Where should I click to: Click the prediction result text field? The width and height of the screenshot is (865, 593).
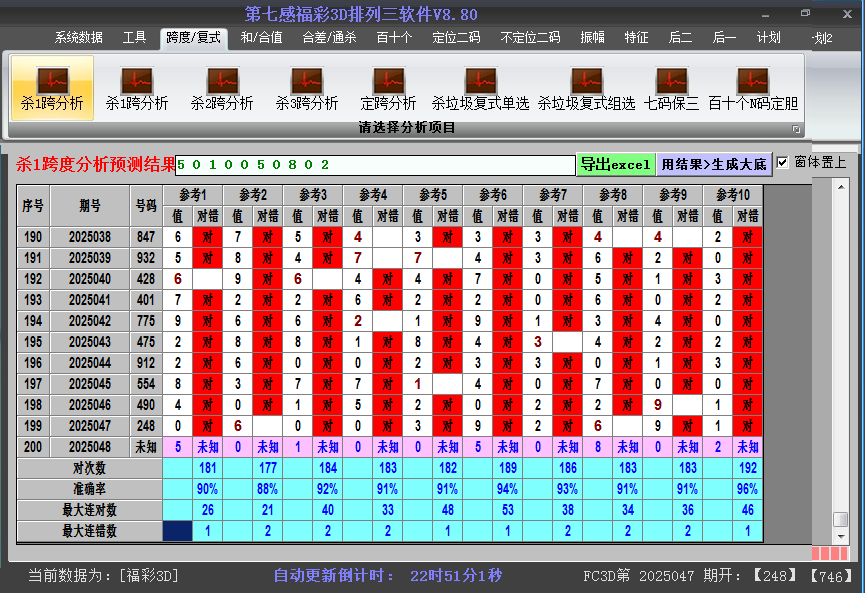click(x=375, y=164)
